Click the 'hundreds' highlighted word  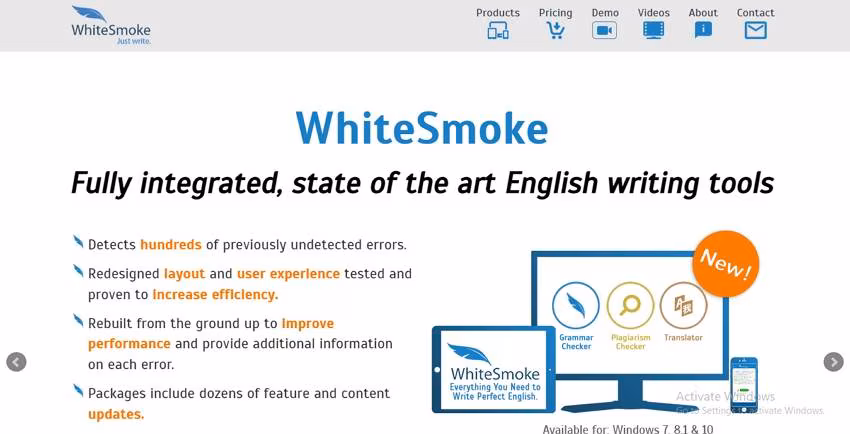(171, 245)
